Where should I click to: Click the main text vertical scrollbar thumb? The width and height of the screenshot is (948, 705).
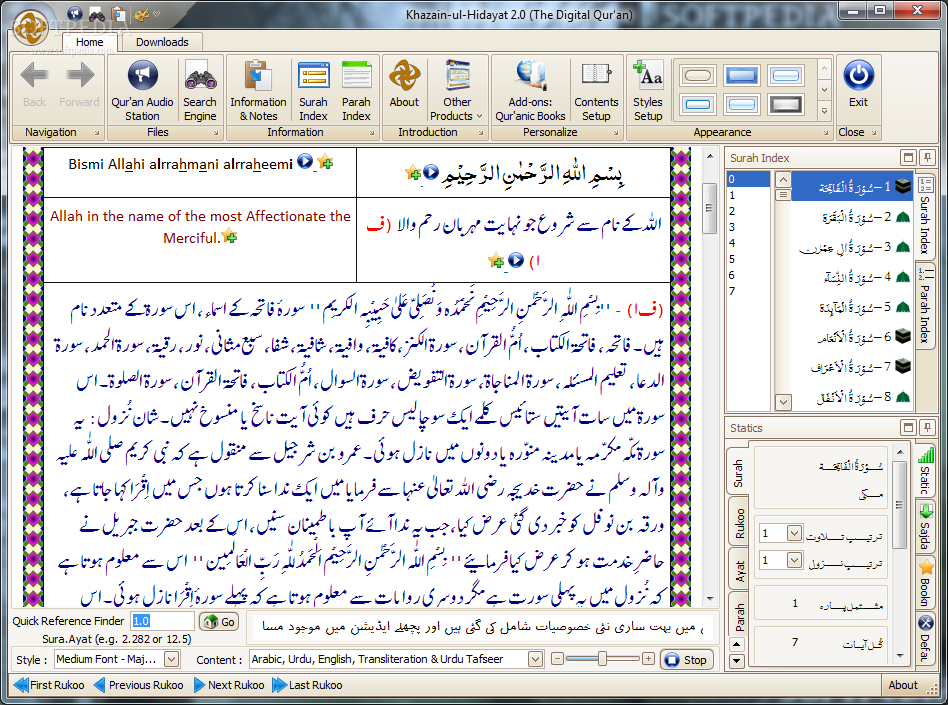click(x=709, y=209)
